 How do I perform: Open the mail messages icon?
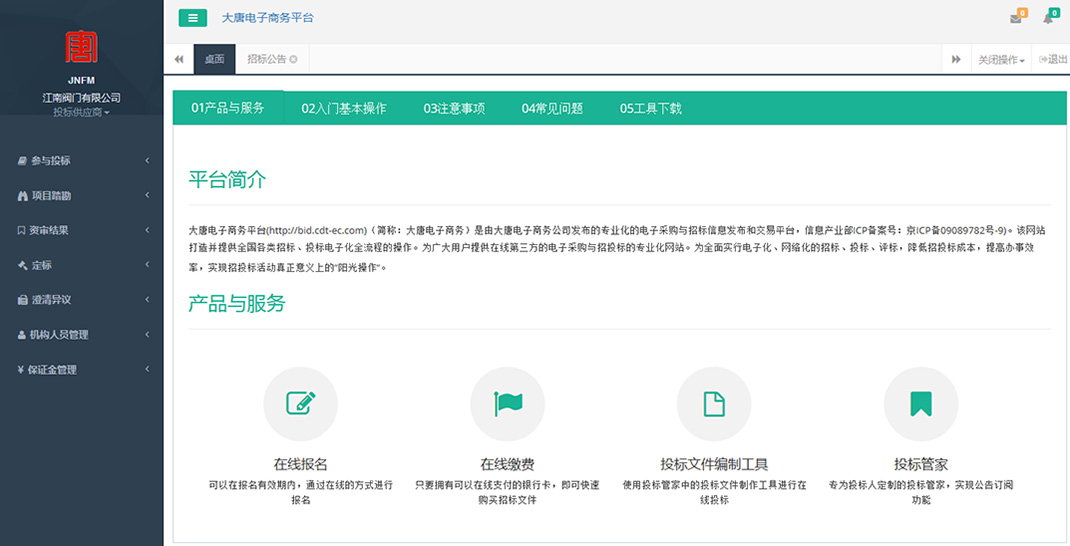pyautogui.click(x=1017, y=18)
